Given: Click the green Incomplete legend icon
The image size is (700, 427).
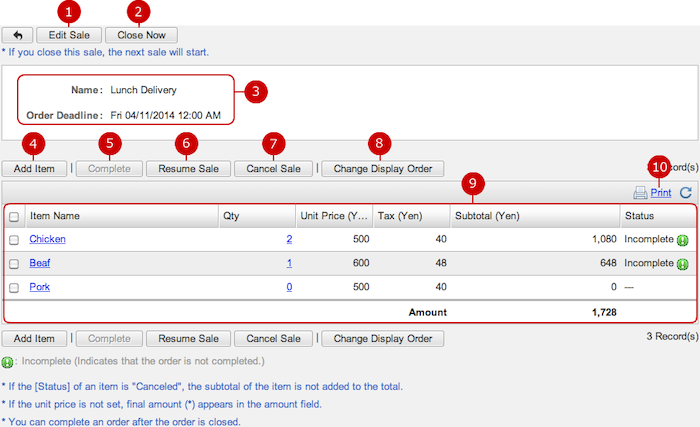Looking at the screenshot, I should 7,362.
